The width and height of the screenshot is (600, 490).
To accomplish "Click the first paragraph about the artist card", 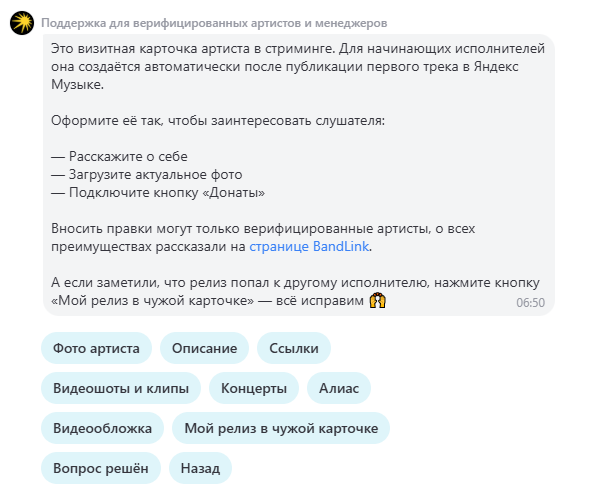I will pos(290,65).
